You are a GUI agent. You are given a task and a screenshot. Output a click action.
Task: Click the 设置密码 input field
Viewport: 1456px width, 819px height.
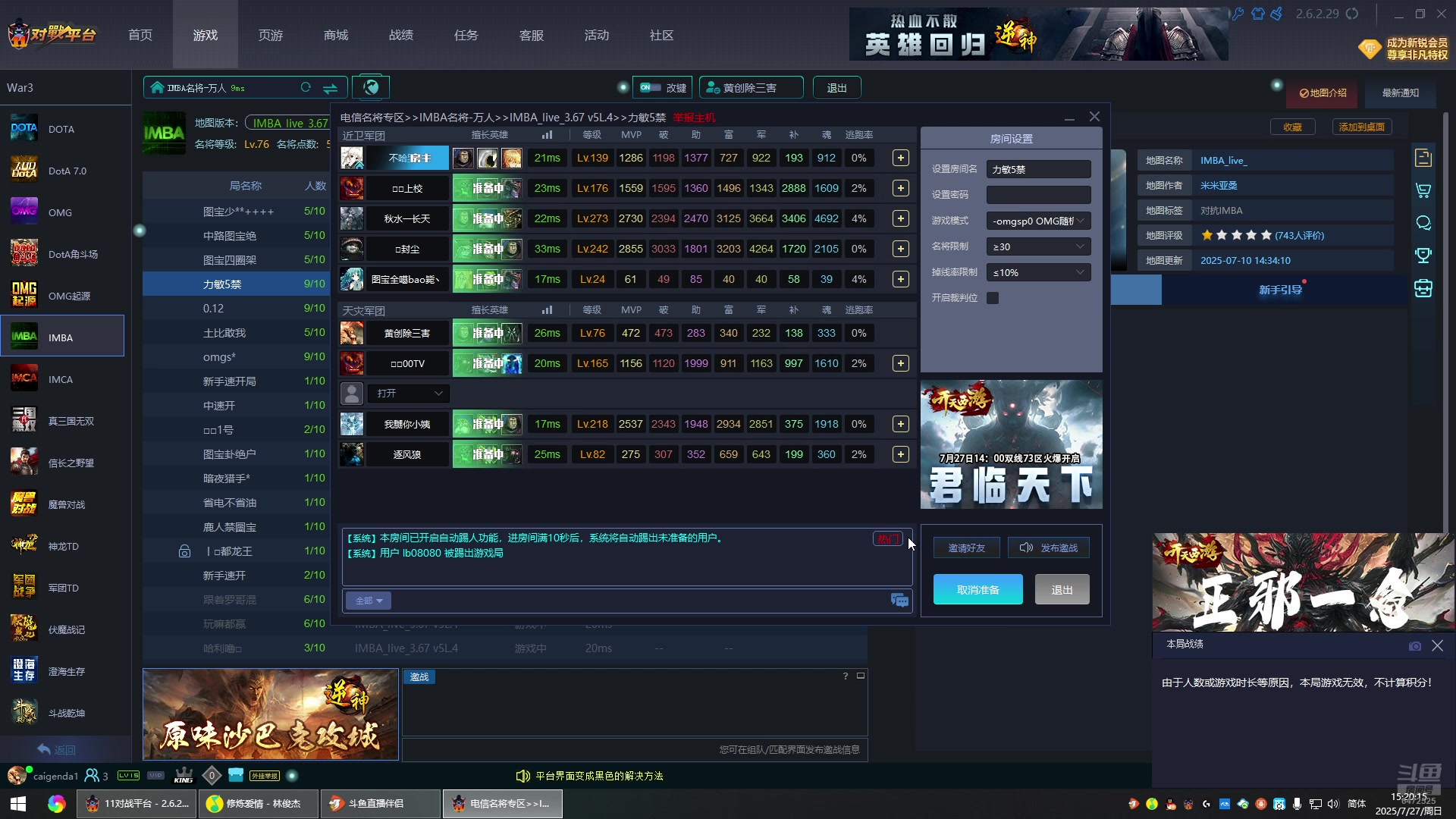1038,195
